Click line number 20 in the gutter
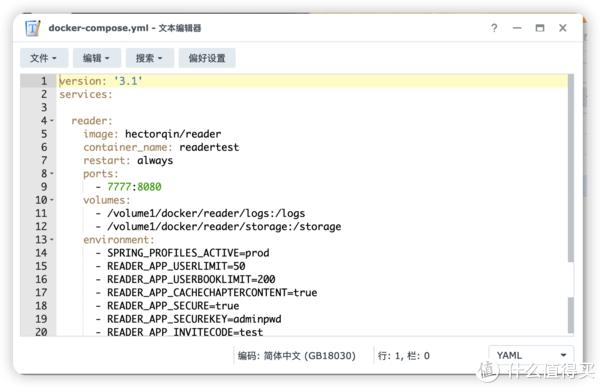 tap(41, 332)
